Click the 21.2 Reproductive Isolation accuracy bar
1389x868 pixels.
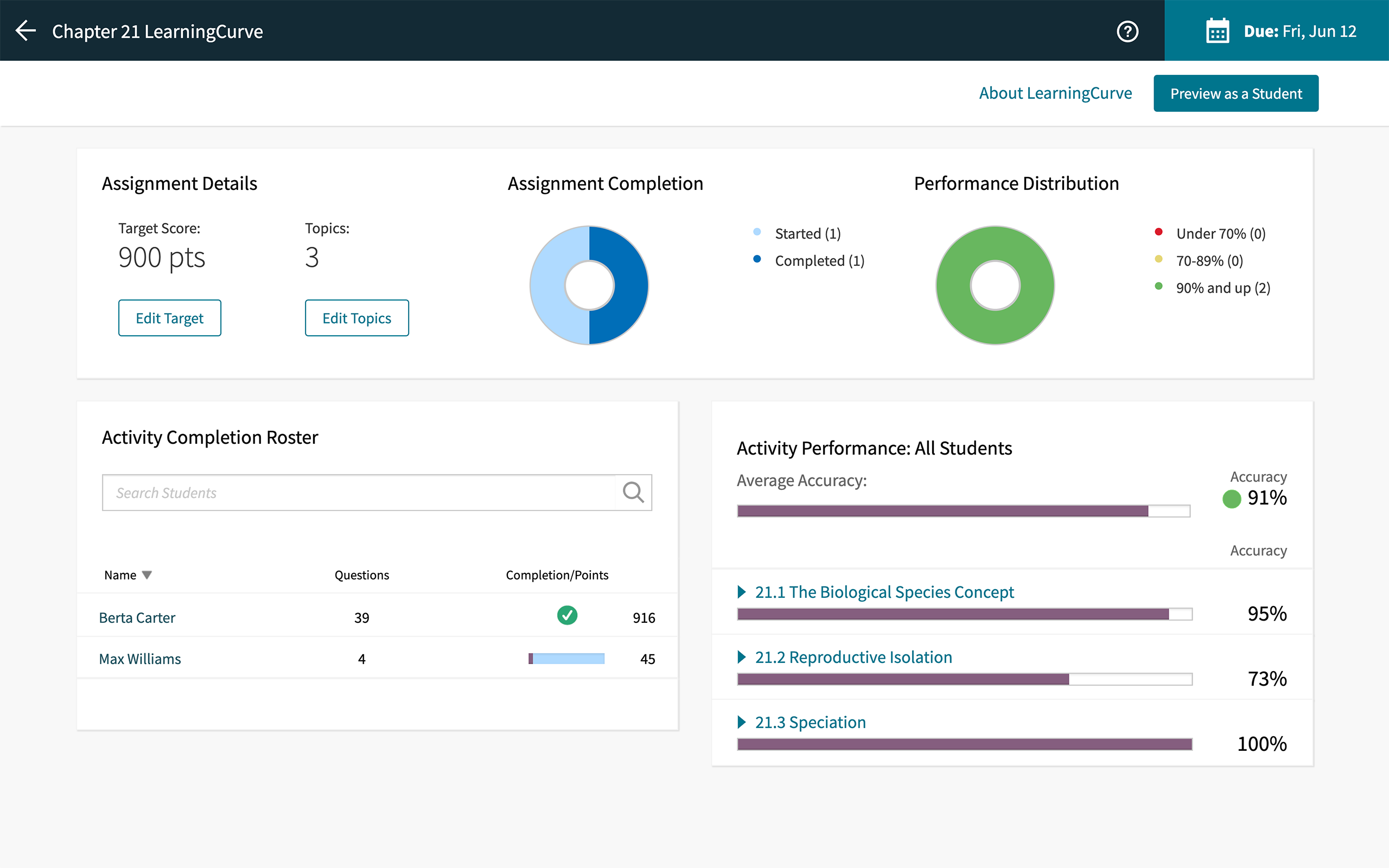tap(965, 679)
